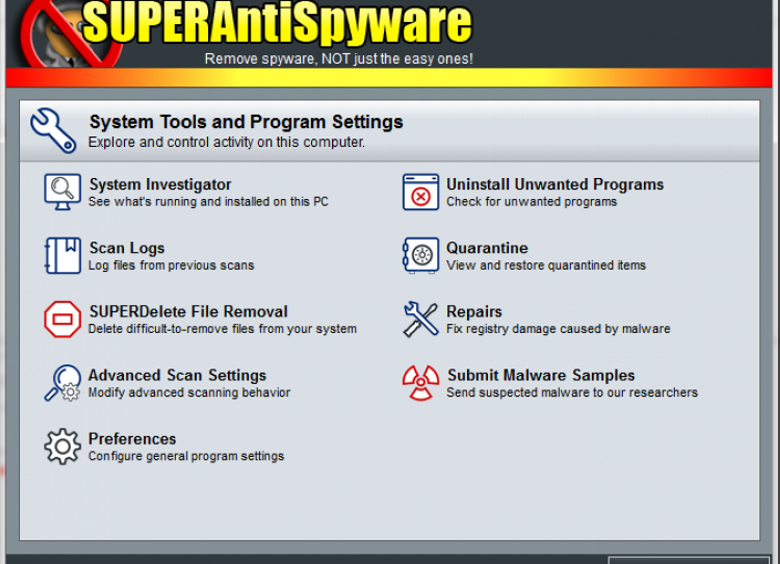Click 'Configure general program settings' text
The image size is (780, 564).
point(186,457)
